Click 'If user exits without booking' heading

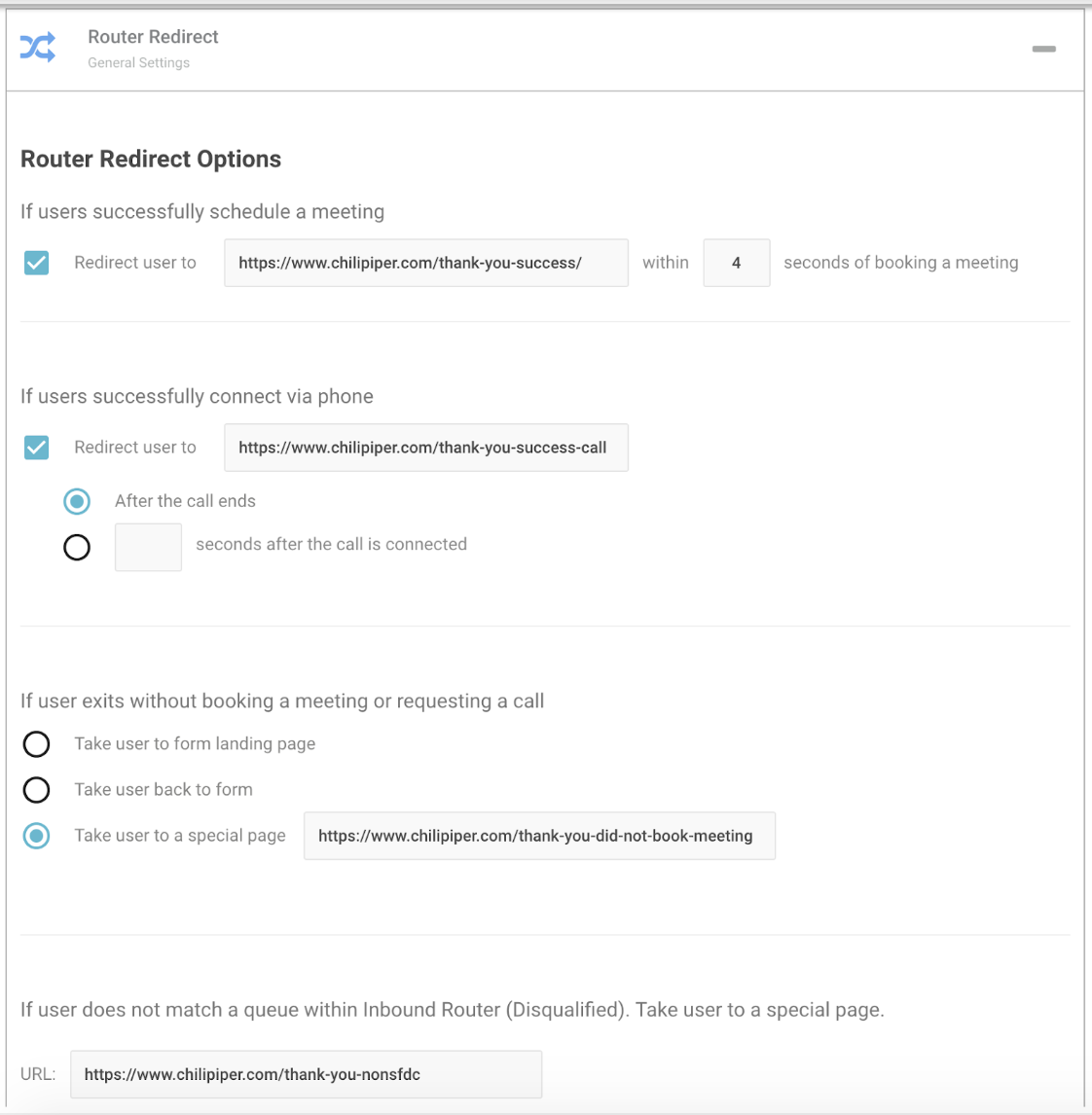click(x=281, y=701)
